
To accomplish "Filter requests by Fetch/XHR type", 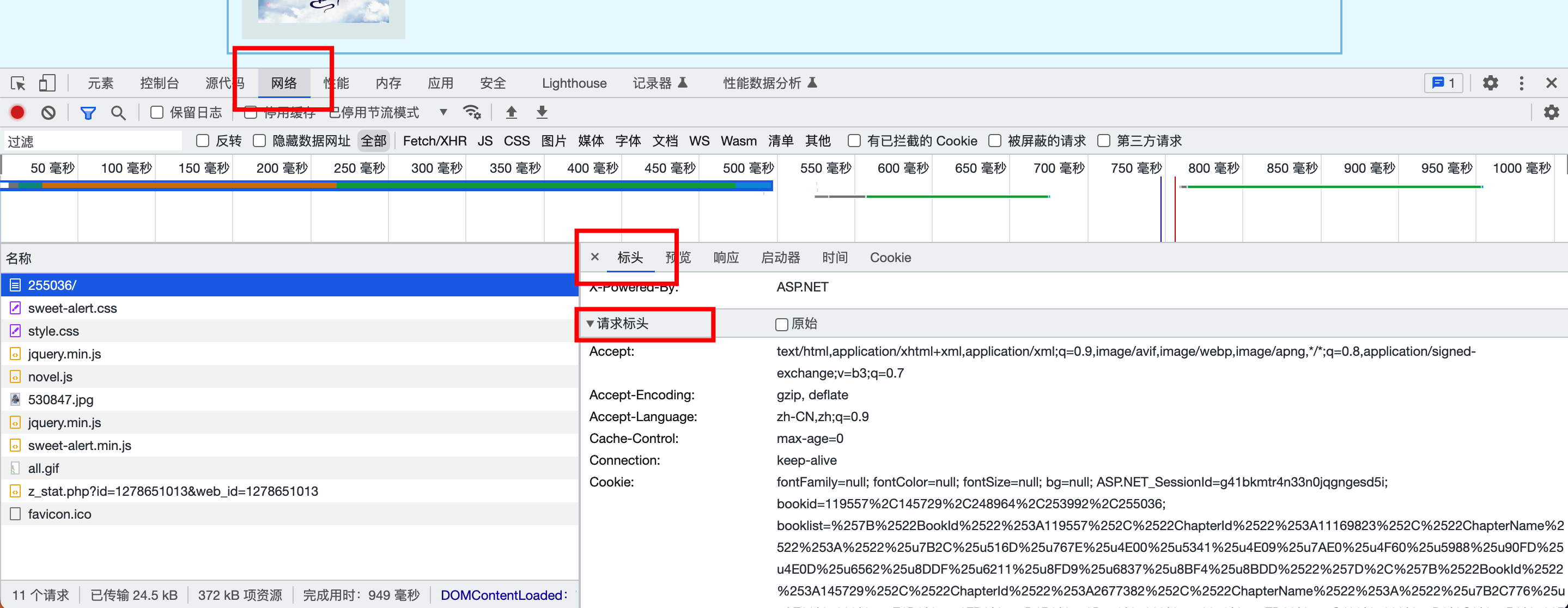I will coord(434,141).
